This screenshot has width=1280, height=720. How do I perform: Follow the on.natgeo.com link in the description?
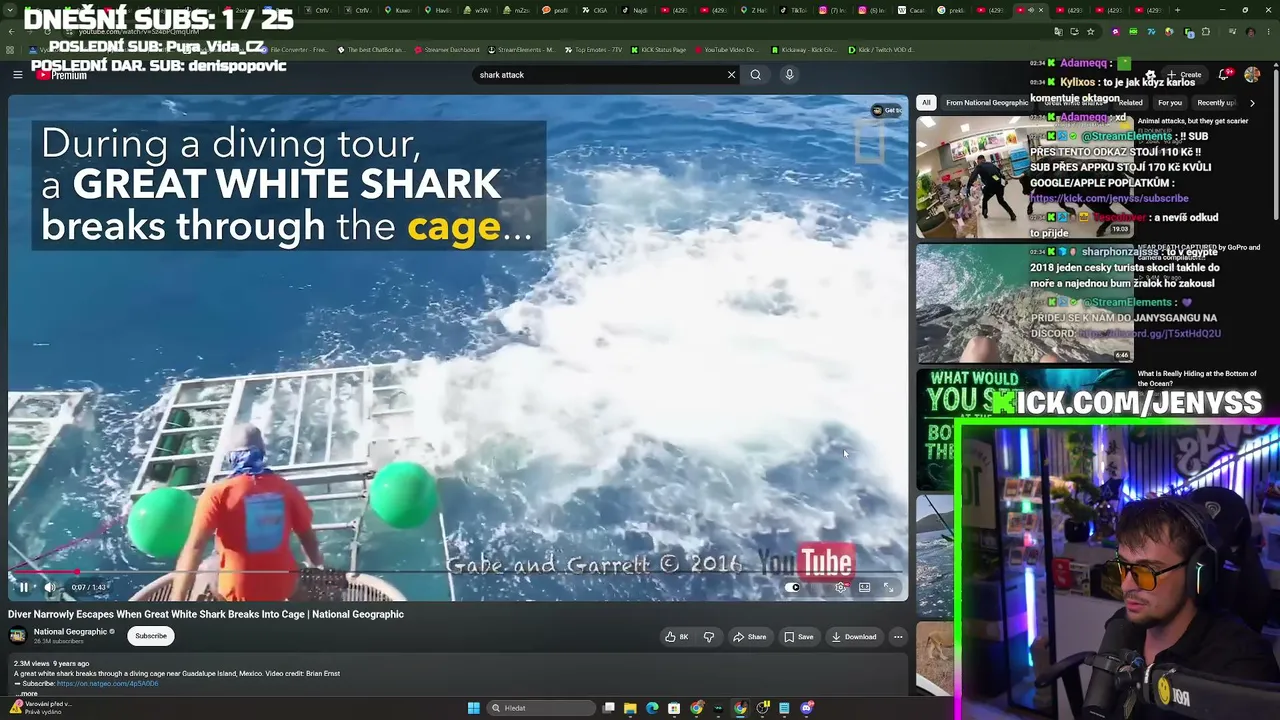107,684
